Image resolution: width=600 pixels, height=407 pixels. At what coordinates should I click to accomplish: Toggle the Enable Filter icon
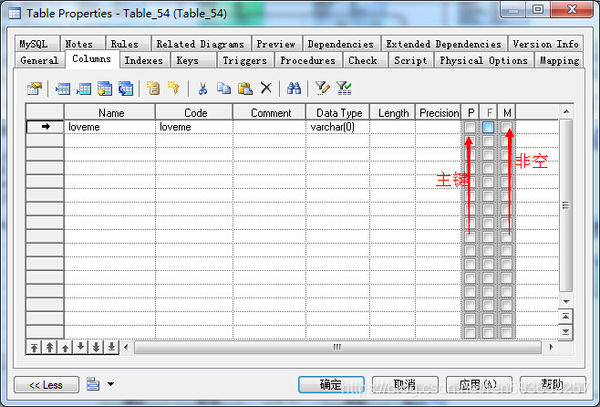344,89
